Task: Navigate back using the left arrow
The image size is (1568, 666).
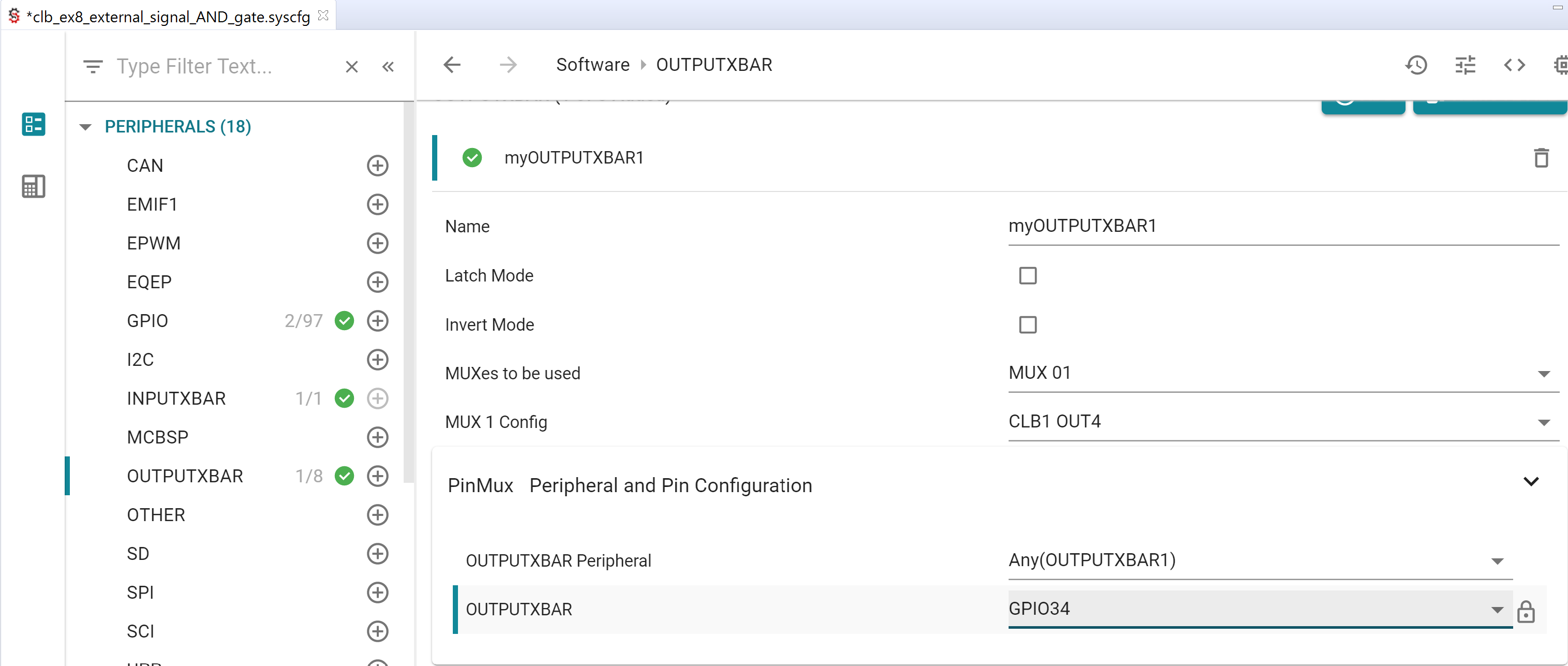Action: click(452, 65)
